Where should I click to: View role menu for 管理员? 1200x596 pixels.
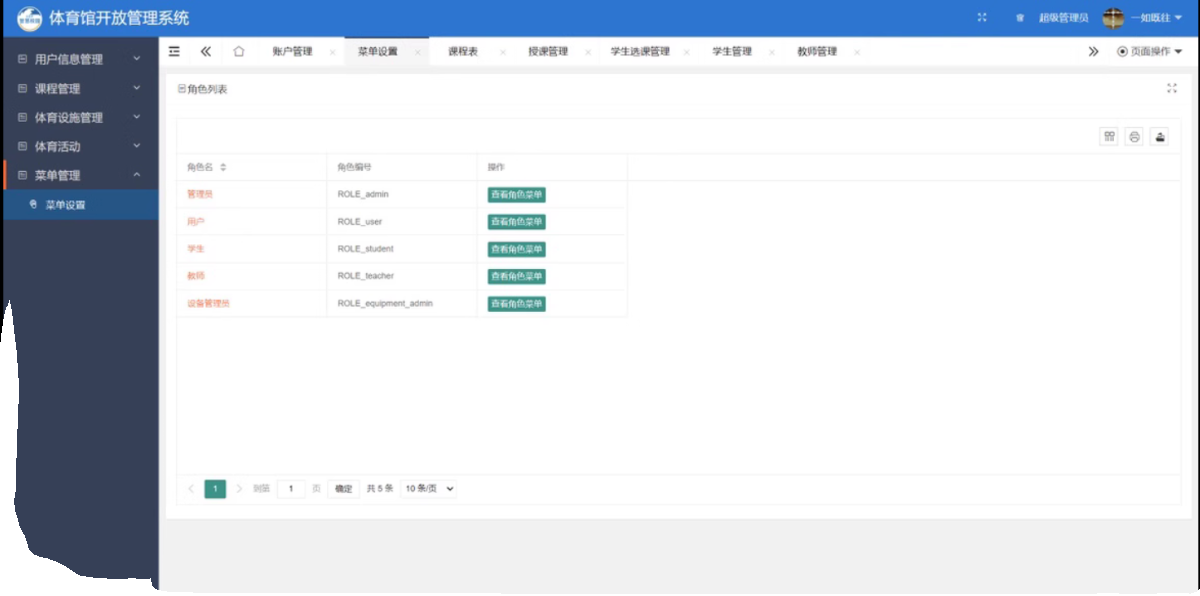[516, 194]
